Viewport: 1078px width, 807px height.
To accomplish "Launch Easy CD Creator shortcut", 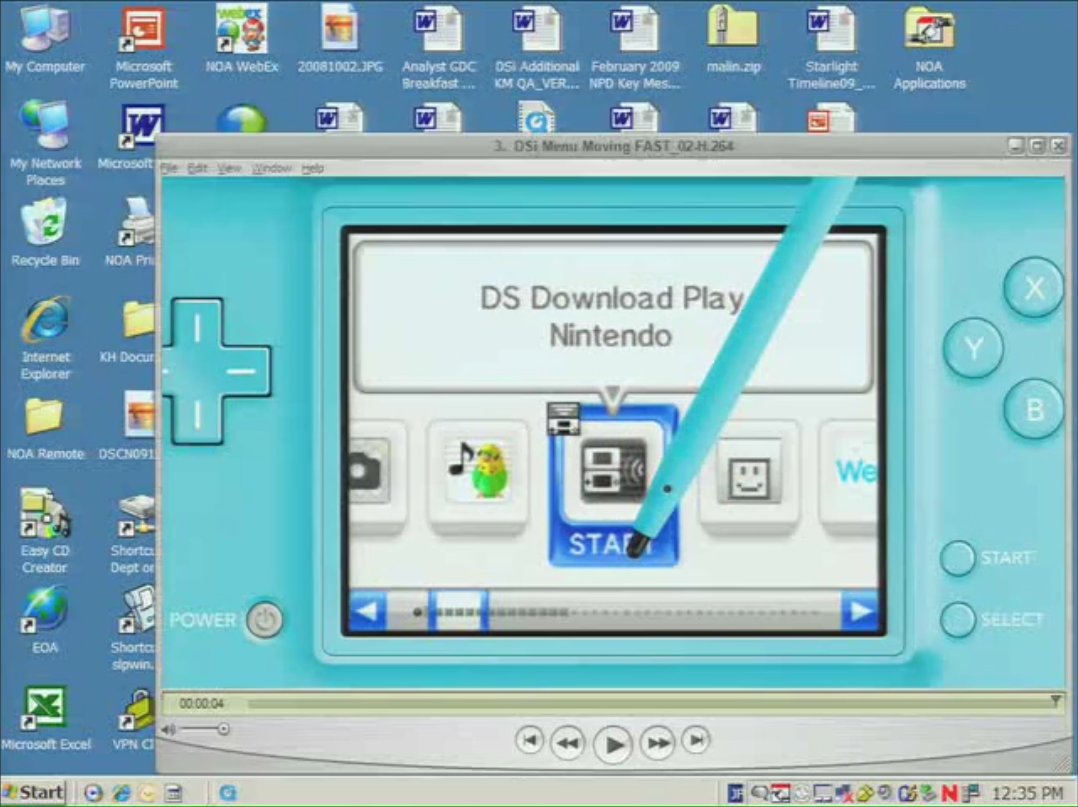I will pyautogui.click(x=45, y=531).
